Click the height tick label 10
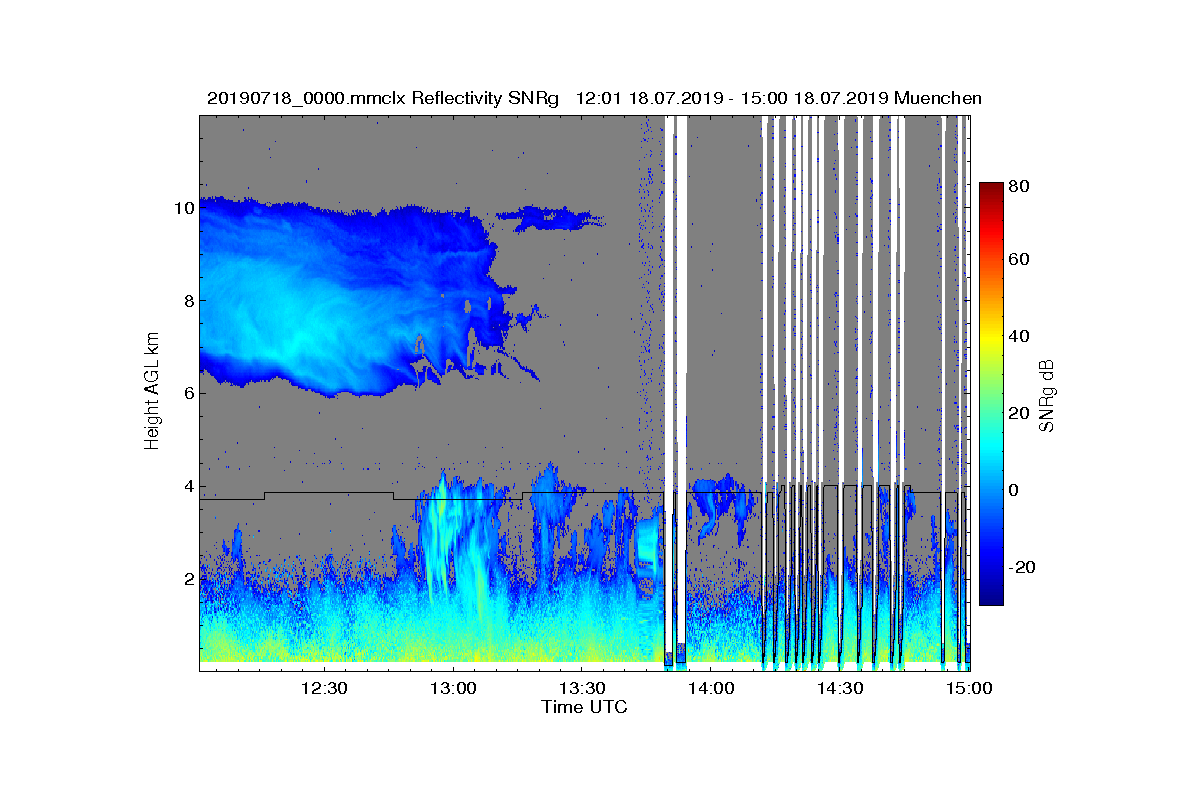Viewport: 1200px width, 800px height. coord(182,208)
